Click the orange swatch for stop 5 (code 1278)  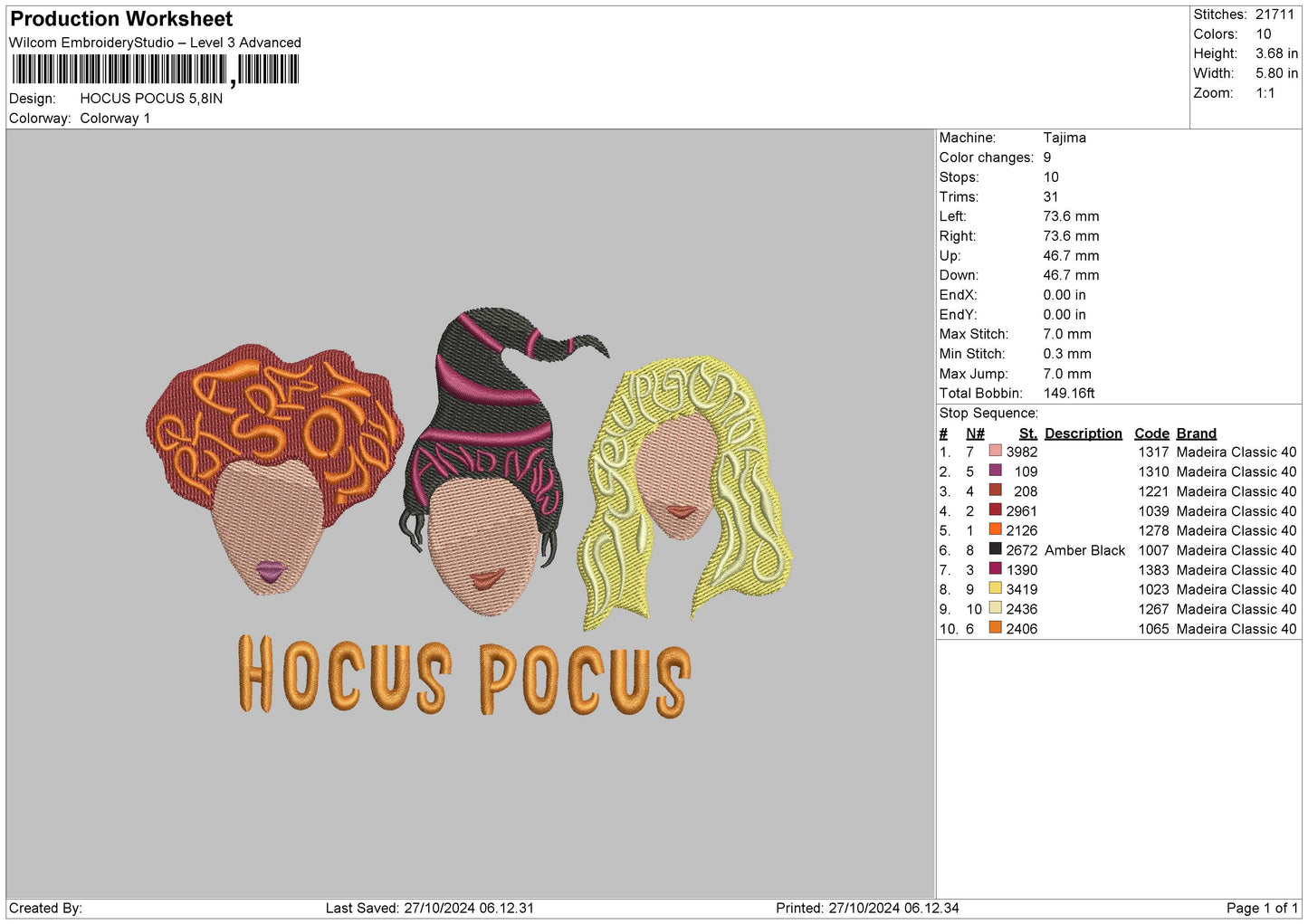pos(996,530)
